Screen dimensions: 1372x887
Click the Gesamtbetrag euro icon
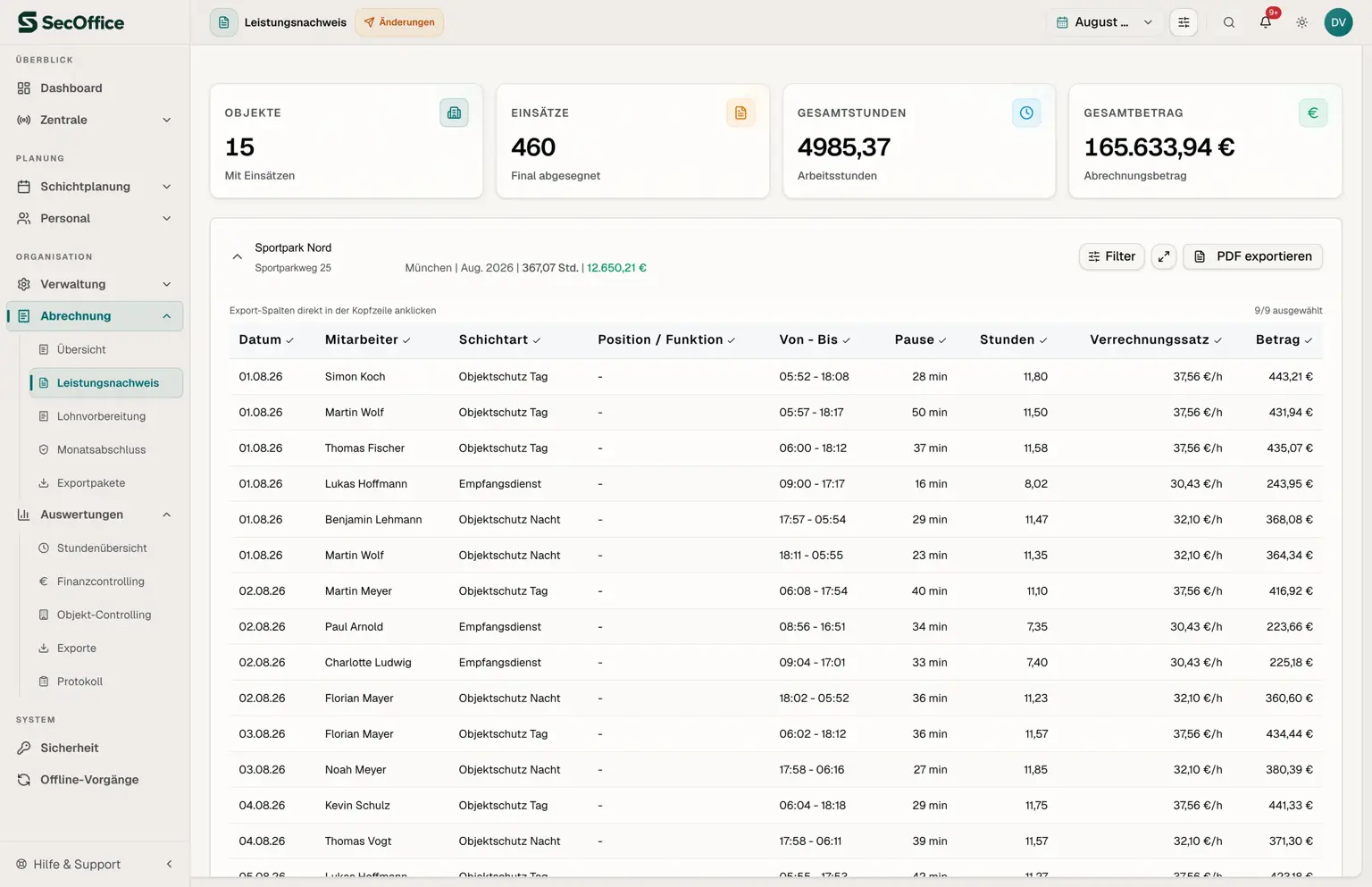[x=1313, y=113]
